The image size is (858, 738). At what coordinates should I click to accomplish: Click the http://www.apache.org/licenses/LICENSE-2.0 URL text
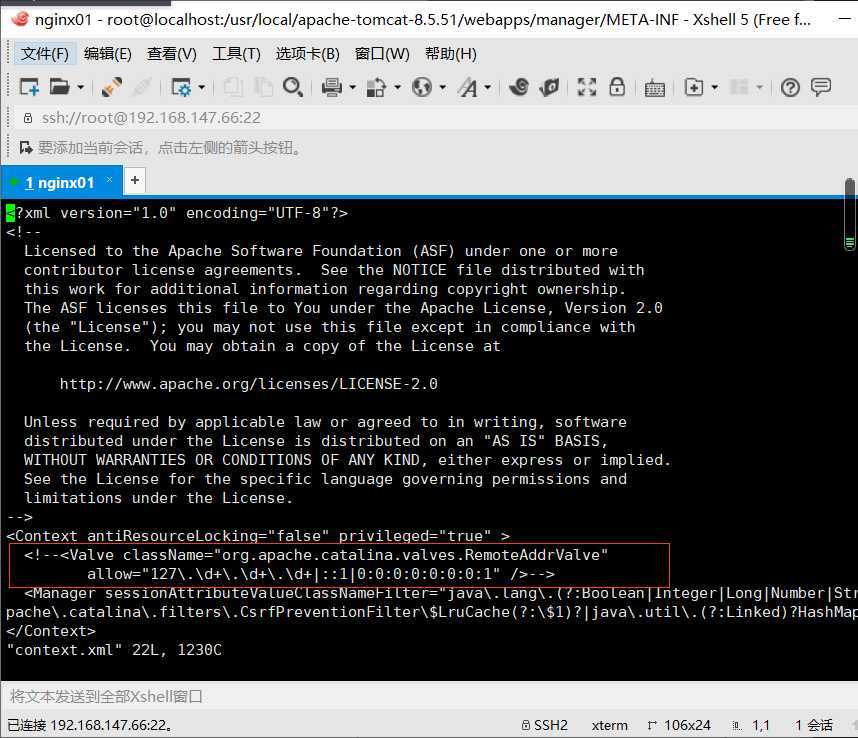pyautogui.click(x=248, y=383)
